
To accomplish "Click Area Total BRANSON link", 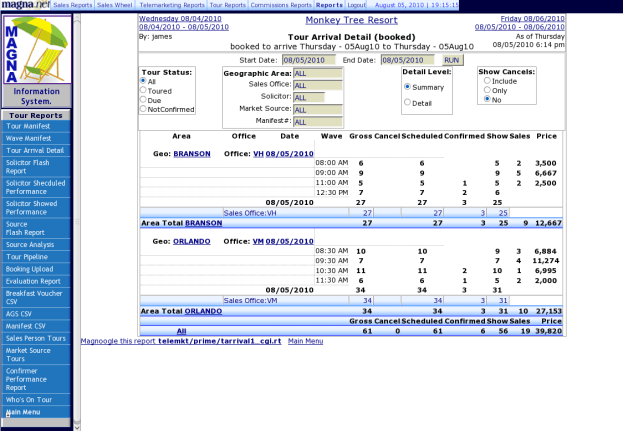I will coord(203,223).
